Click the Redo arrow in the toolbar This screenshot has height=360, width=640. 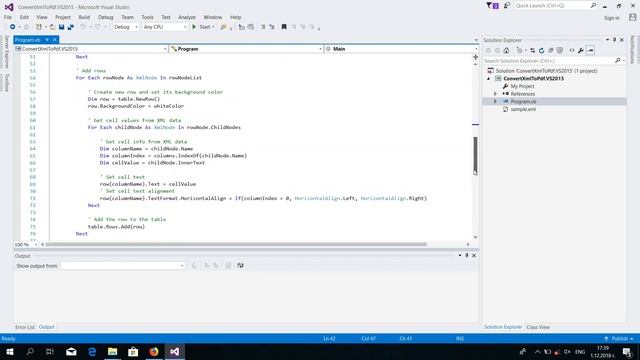(x=98, y=27)
